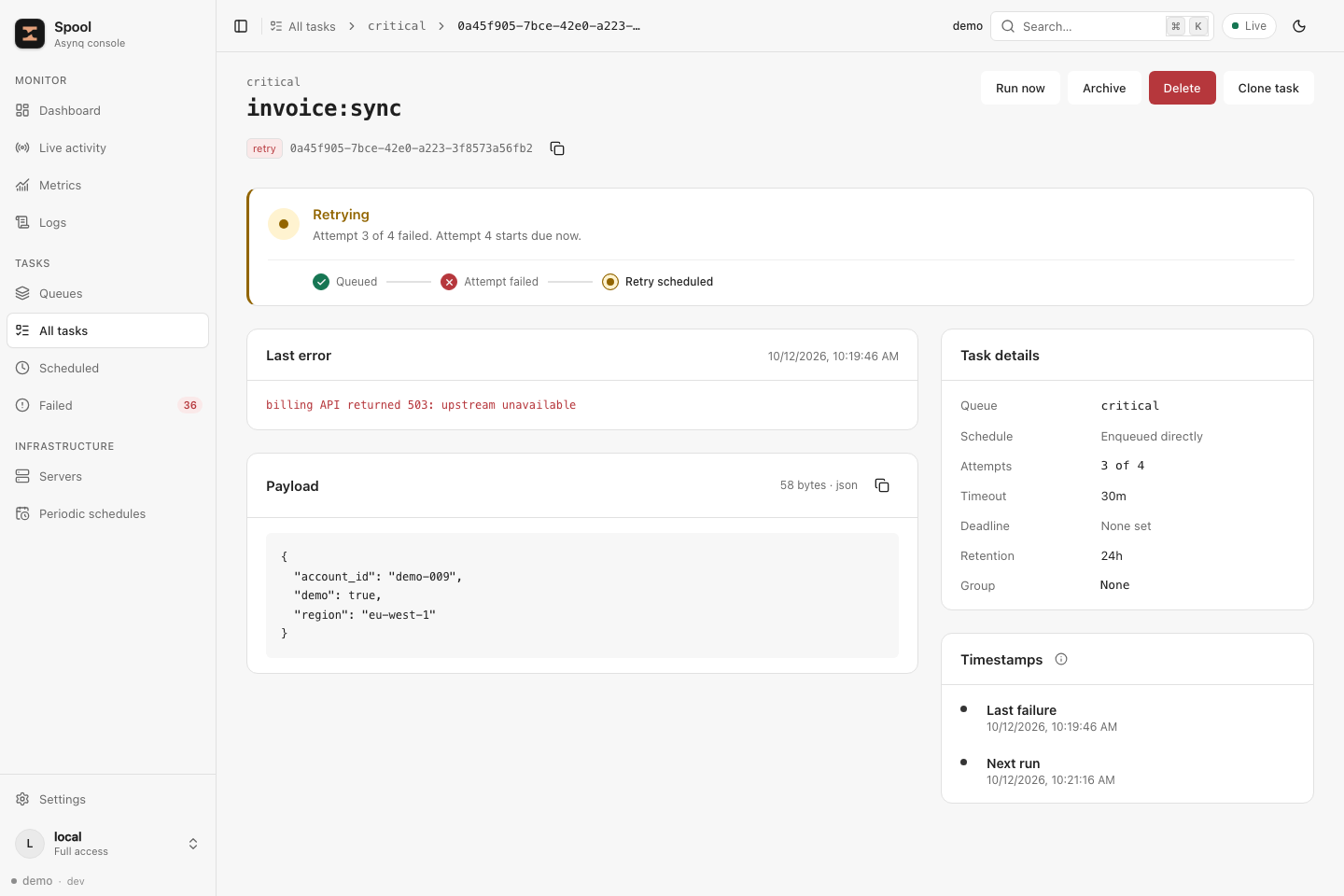Click the Timestamps info icon
The width and height of the screenshot is (1344, 896).
pyautogui.click(x=1061, y=659)
